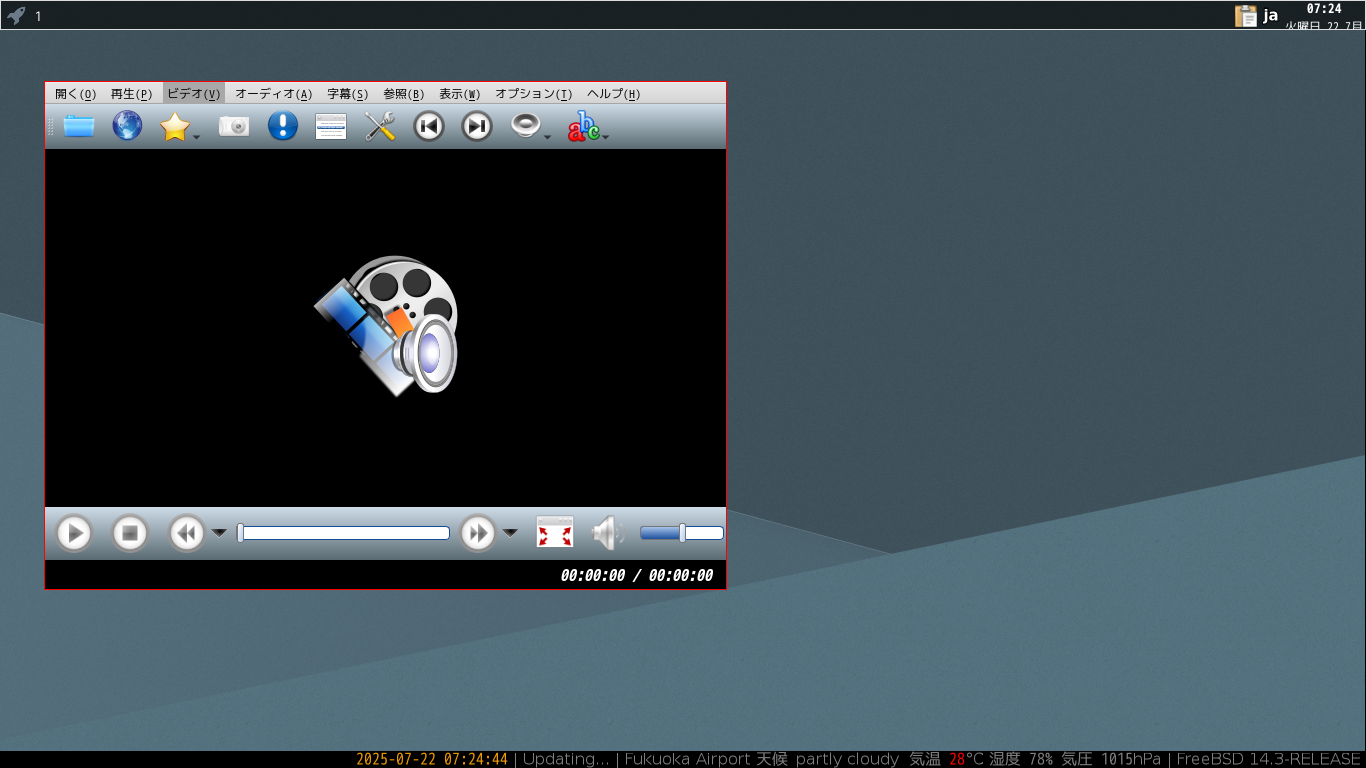Take a screenshot with the camera icon

[x=234, y=126]
